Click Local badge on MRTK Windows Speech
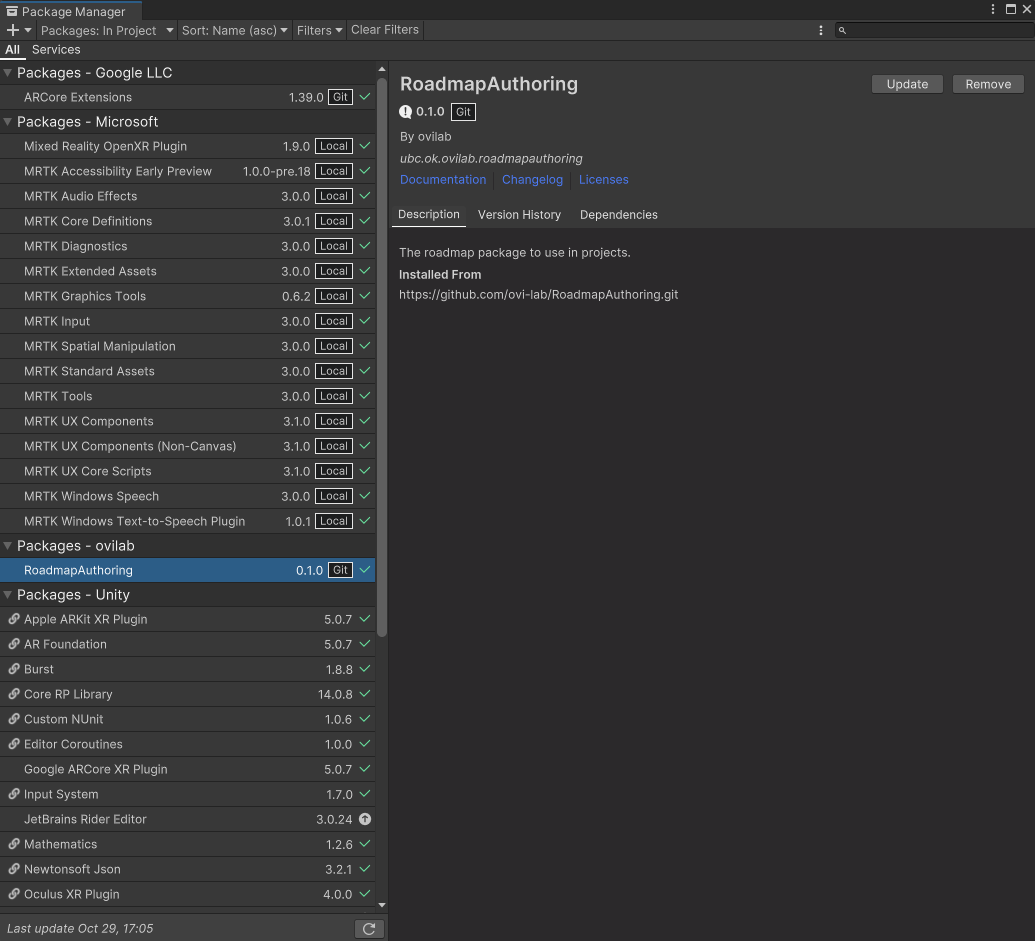Screen dimensions: 1035x941 click(x=333, y=496)
